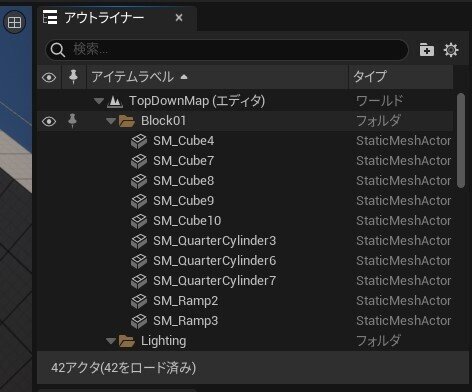Click the タイプ column header
This screenshot has width=472, height=392.
click(401, 77)
